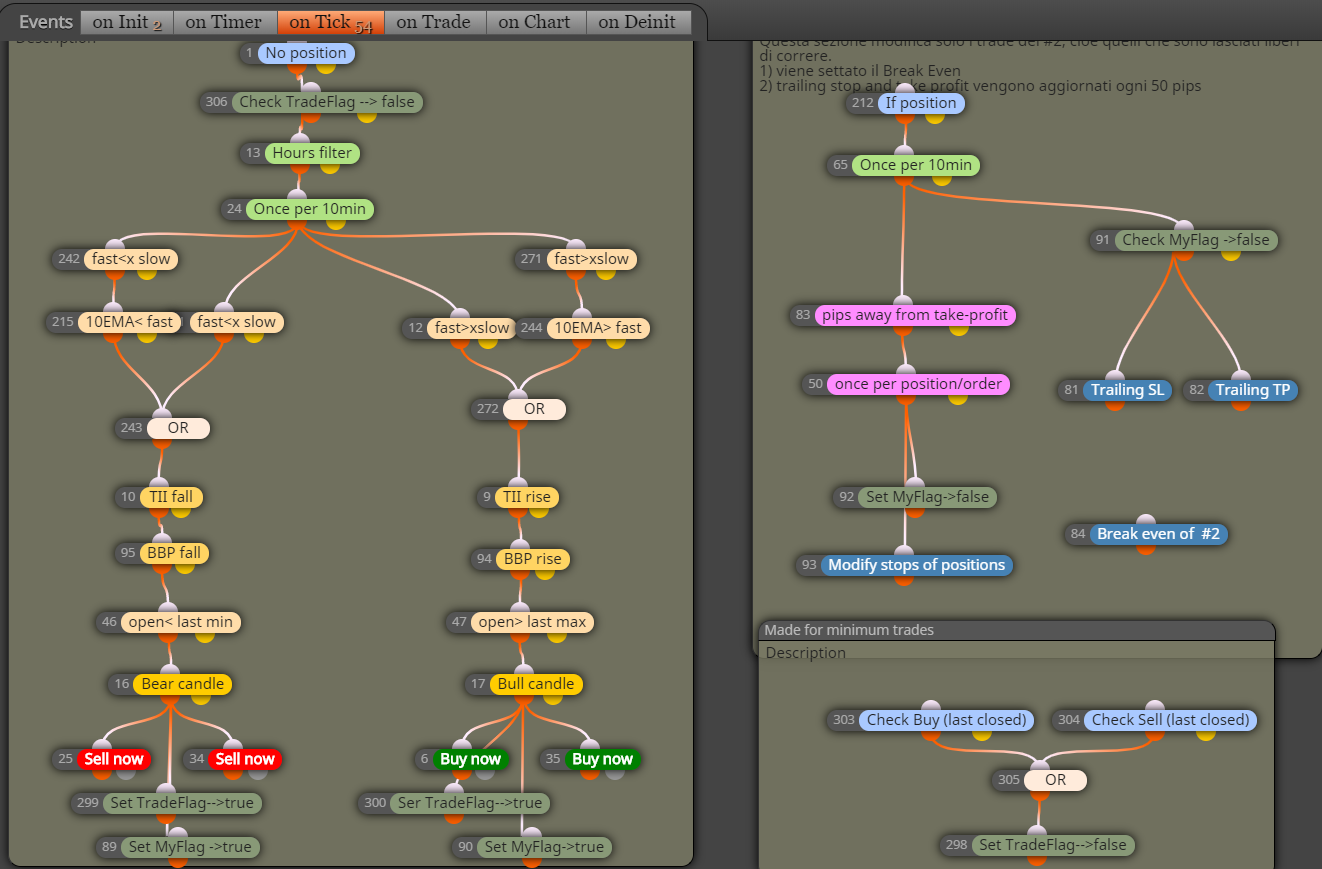This screenshot has width=1322, height=869.
Task: Select the Trailing TP block
Action: click(1253, 390)
